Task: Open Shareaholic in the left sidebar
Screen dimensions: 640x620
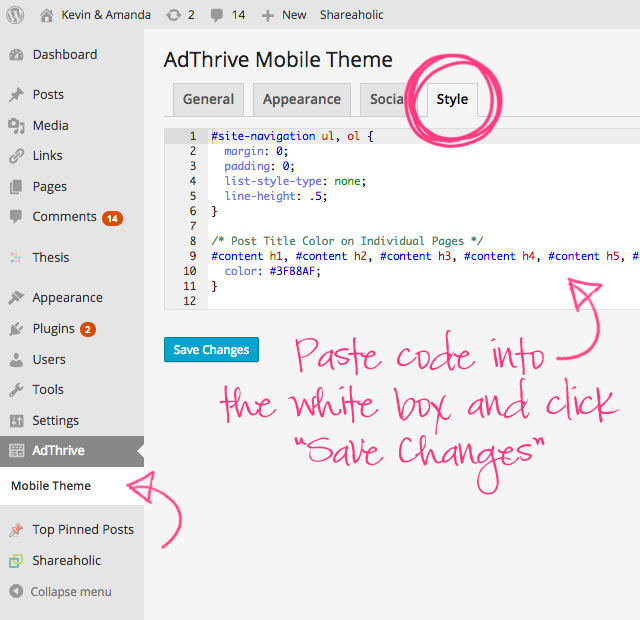Action: coord(67,560)
